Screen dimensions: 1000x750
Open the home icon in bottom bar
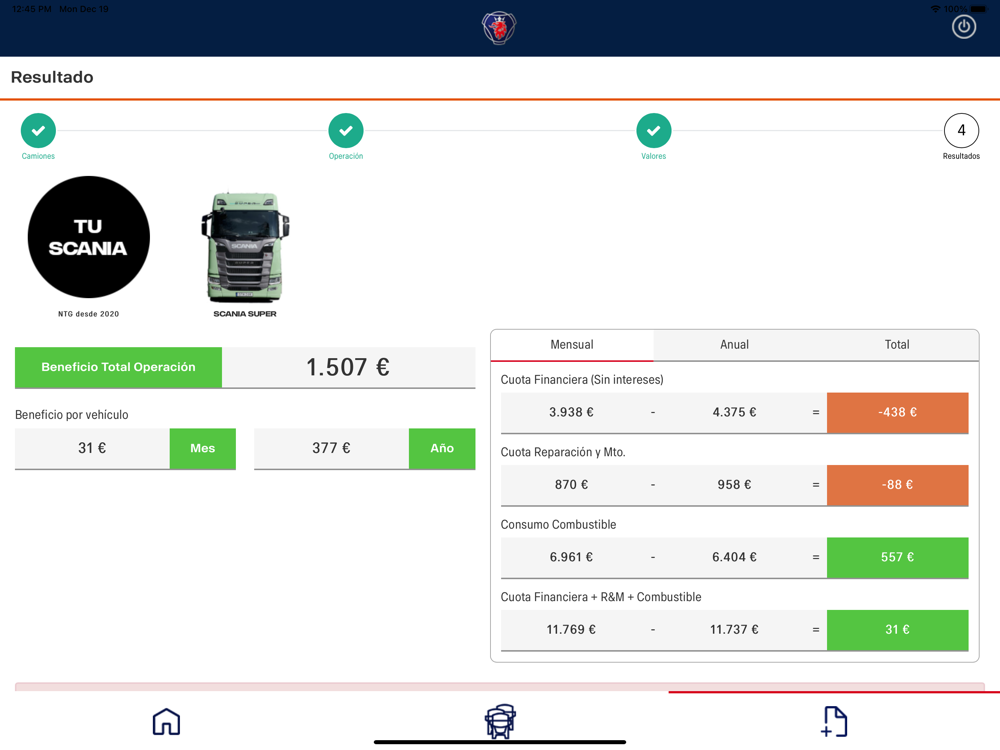pyautogui.click(x=166, y=721)
